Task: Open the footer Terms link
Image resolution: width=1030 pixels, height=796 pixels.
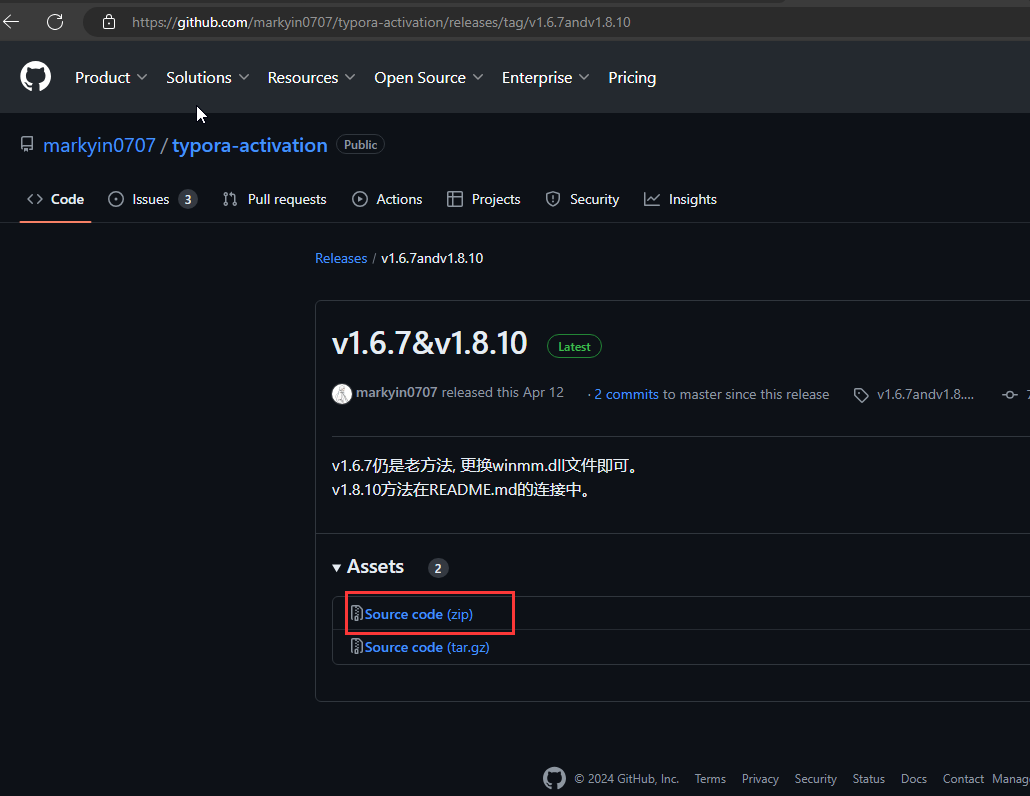Action: 710,778
